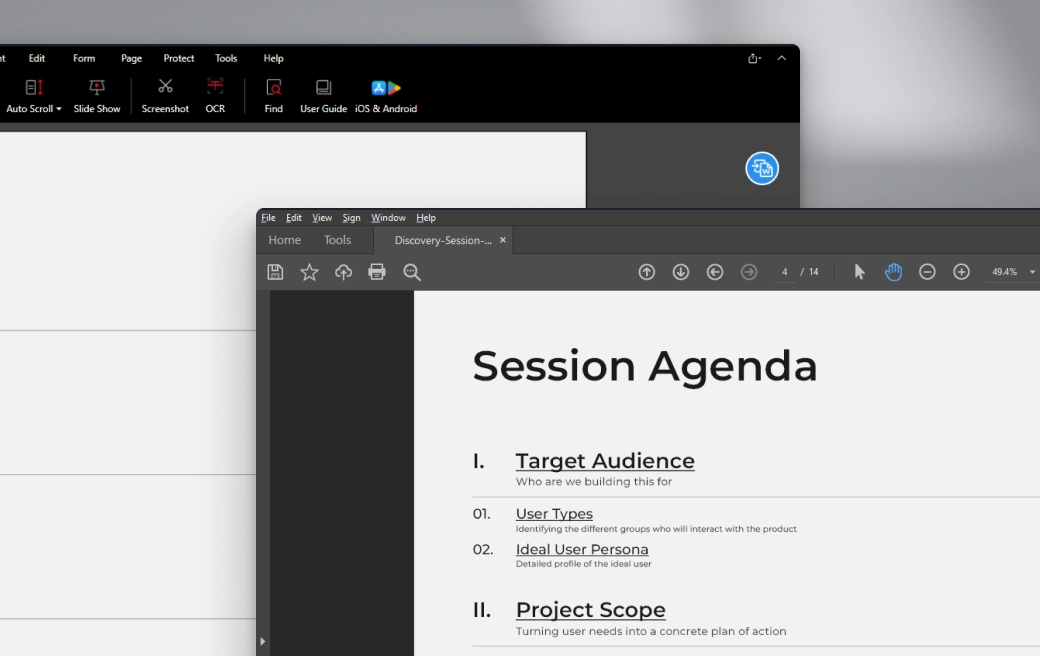
Task: Select the Discovery-Session document tab
Action: click(x=443, y=240)
